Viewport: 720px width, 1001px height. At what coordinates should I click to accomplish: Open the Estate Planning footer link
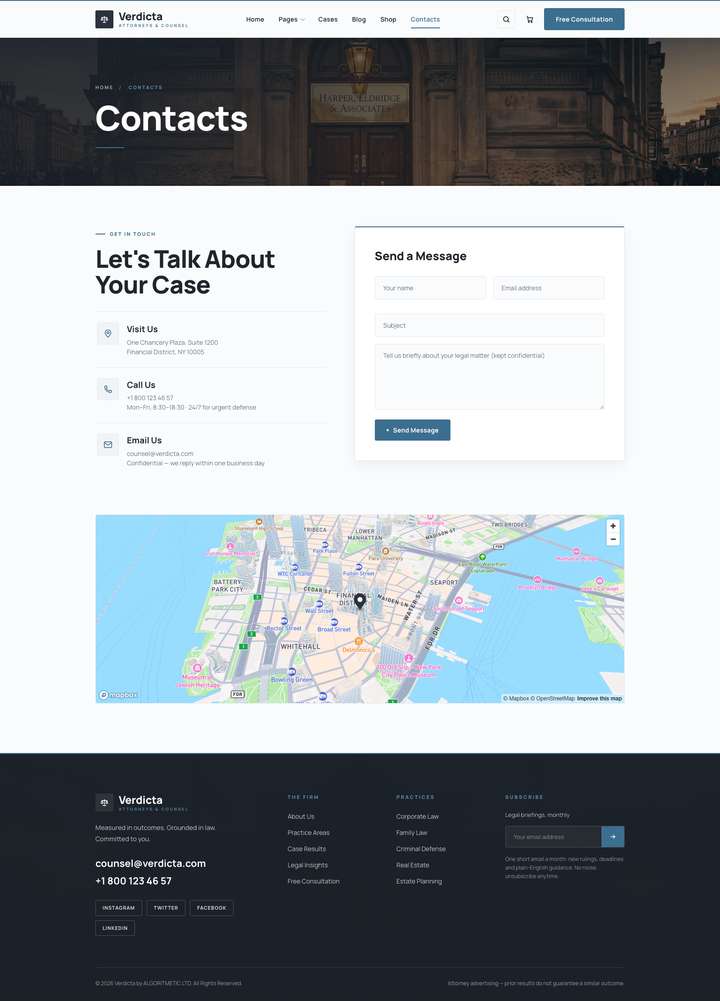419,882
